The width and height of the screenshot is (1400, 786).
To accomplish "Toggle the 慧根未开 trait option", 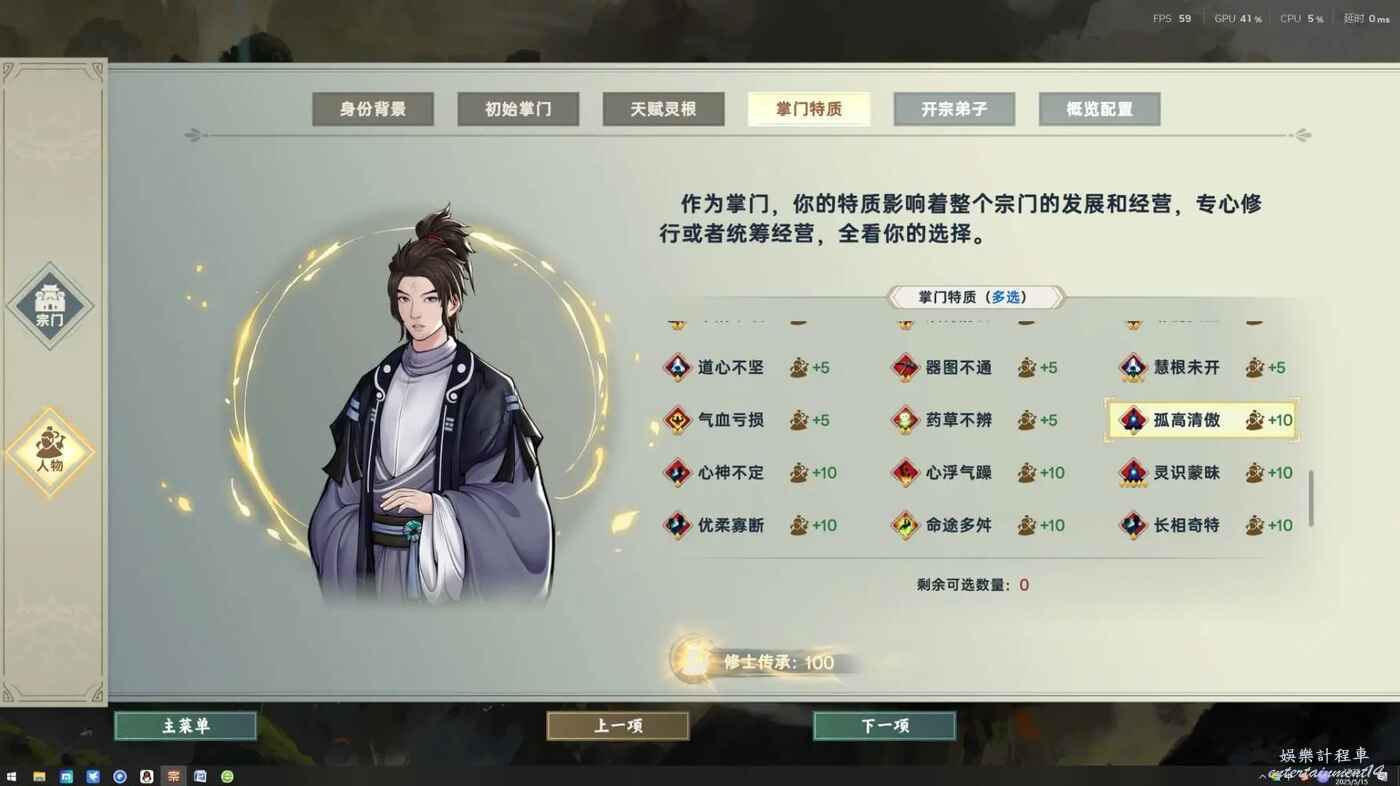I will (x=1206, y=367).
